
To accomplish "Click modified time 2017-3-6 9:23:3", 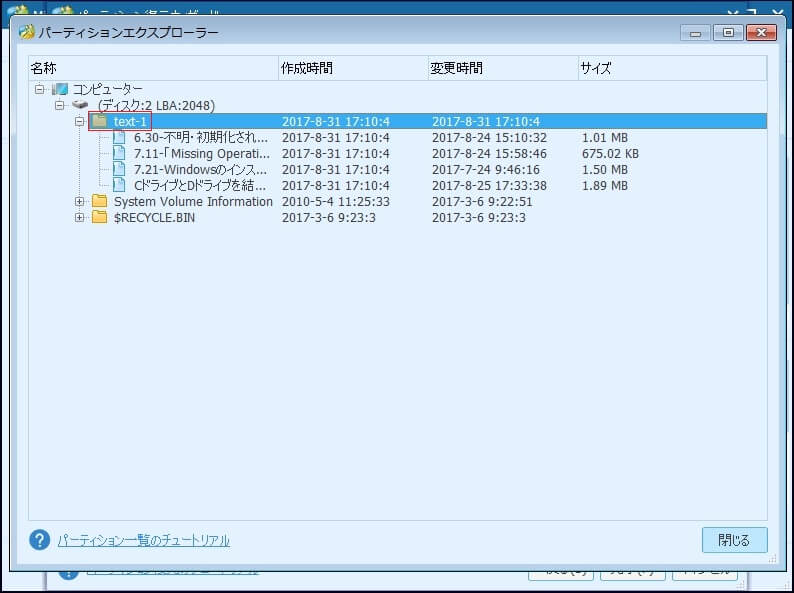I will tap(479, 218).
